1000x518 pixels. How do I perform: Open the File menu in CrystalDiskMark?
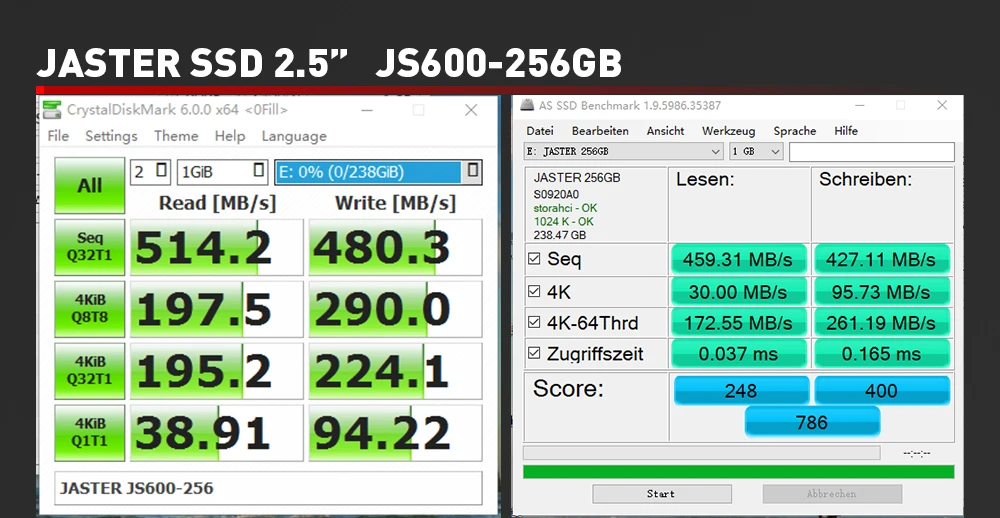tap(58, 136)
